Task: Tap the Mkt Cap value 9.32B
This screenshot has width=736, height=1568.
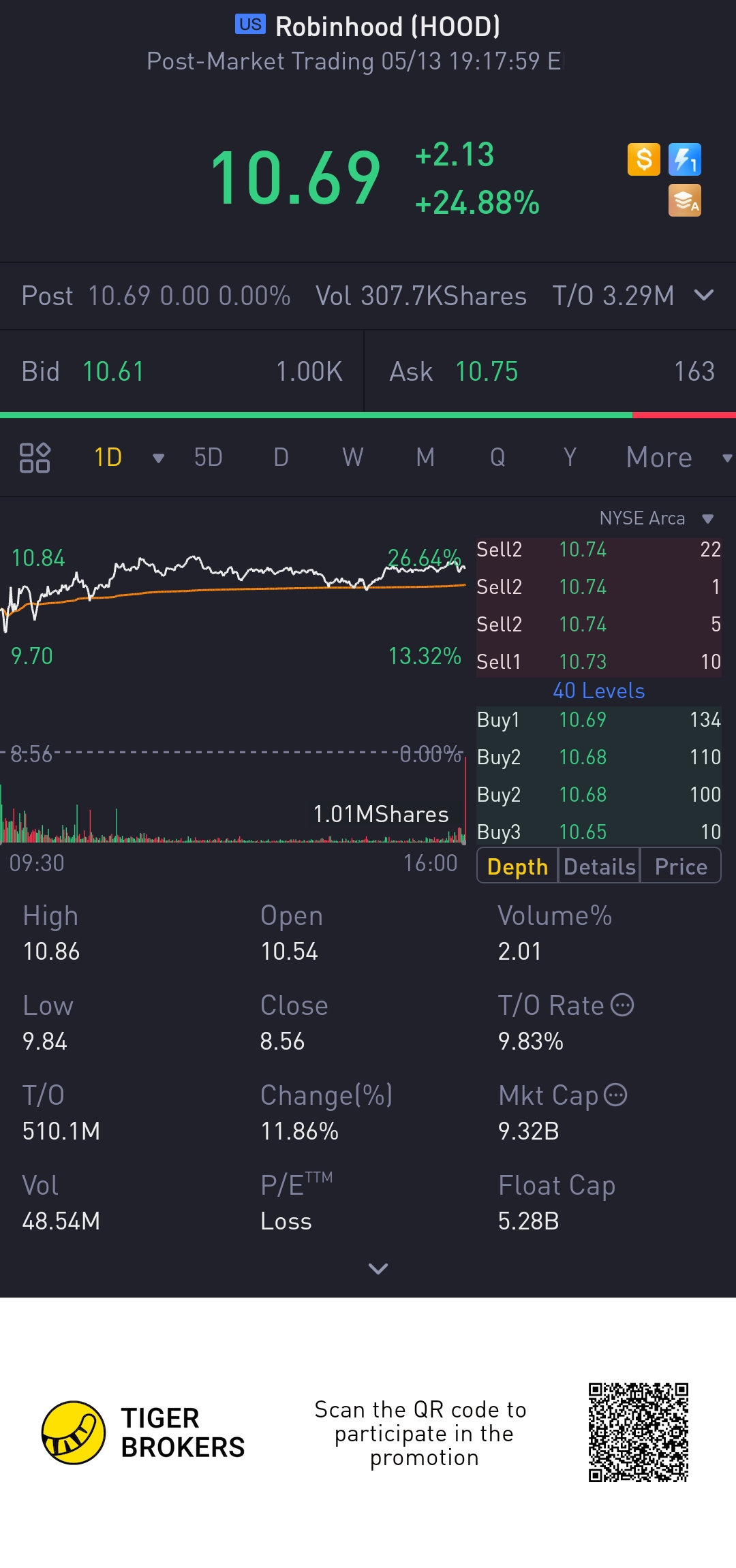Action: 528,1131
